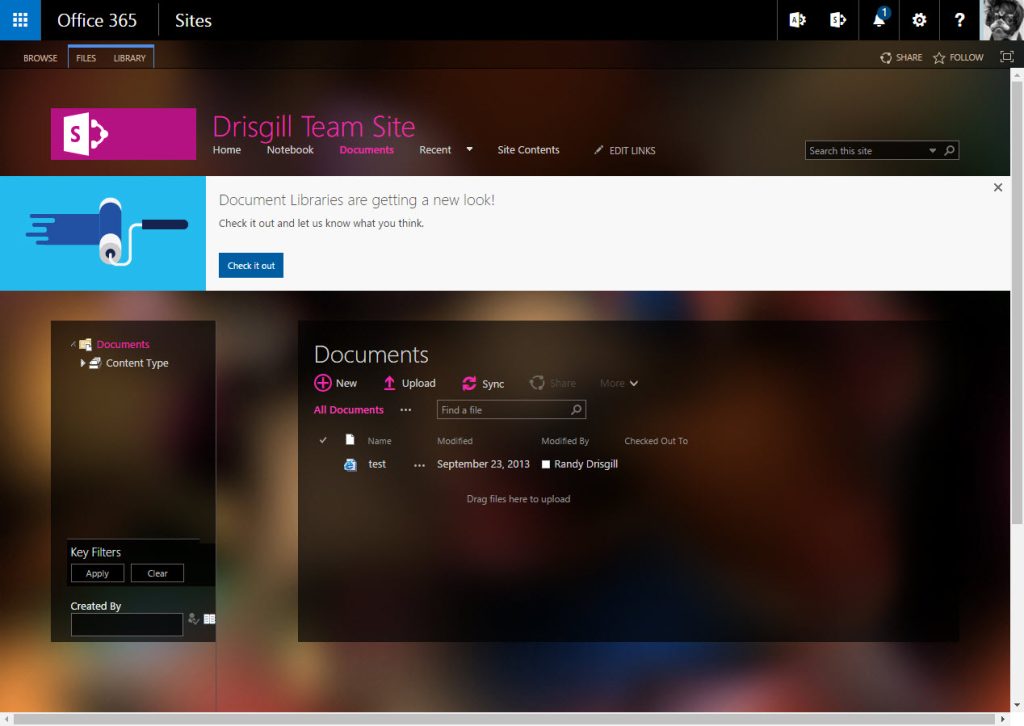This screenshot has width=1024, height=726.
Task: Open the notifications bell
Action: pyautogui.click(x=879, y=20)
